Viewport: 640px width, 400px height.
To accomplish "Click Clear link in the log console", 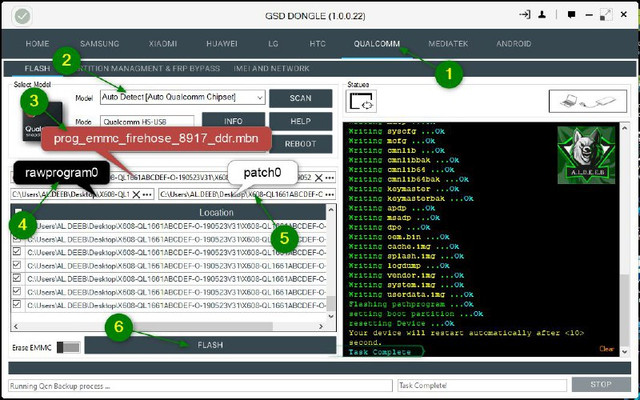I will 606,349.
